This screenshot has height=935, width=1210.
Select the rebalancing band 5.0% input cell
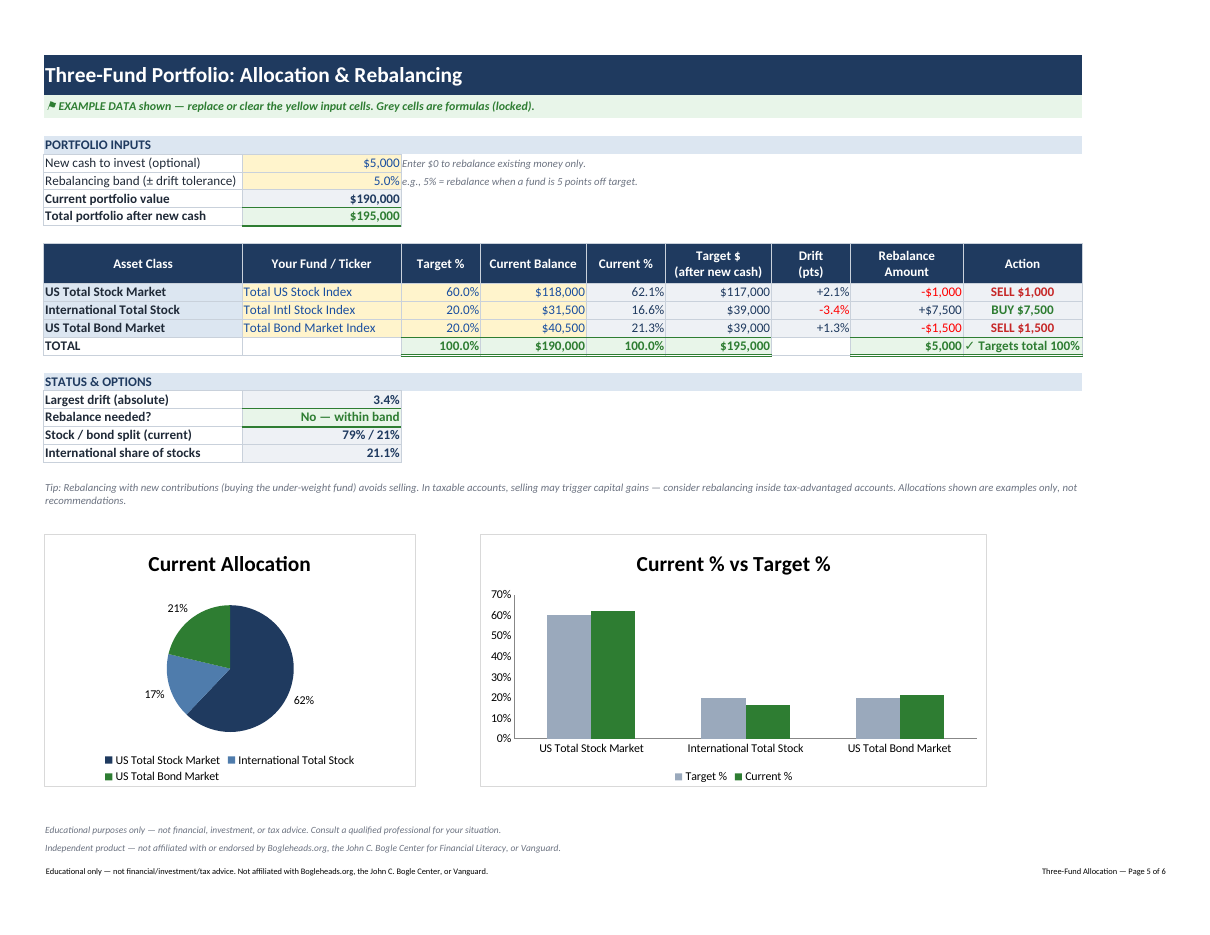(x=322, y=181)
